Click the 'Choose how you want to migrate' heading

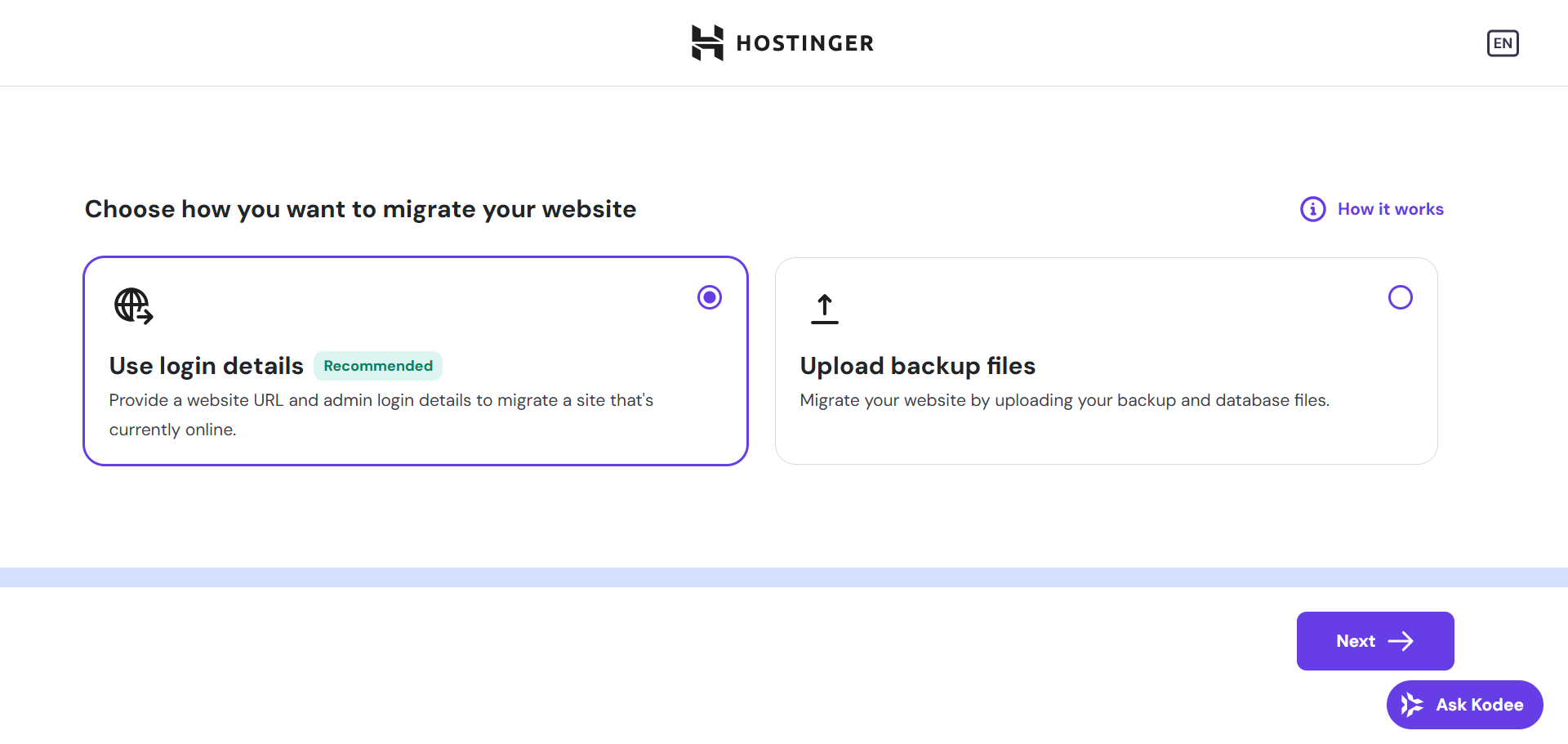click(x=360, y=209)
